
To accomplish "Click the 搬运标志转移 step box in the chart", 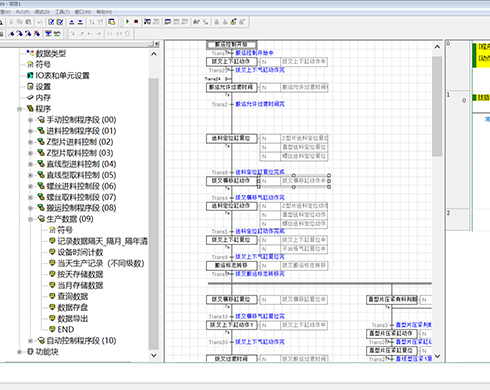I will (232, 266).
